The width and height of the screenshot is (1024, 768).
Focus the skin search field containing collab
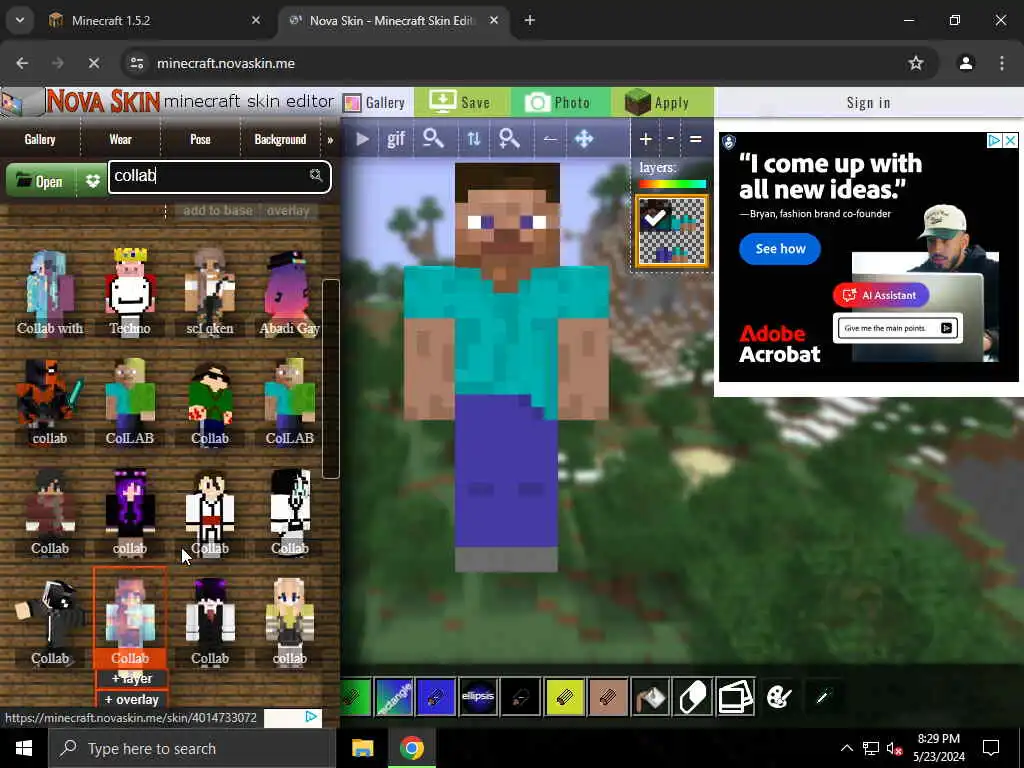(219, 176)
